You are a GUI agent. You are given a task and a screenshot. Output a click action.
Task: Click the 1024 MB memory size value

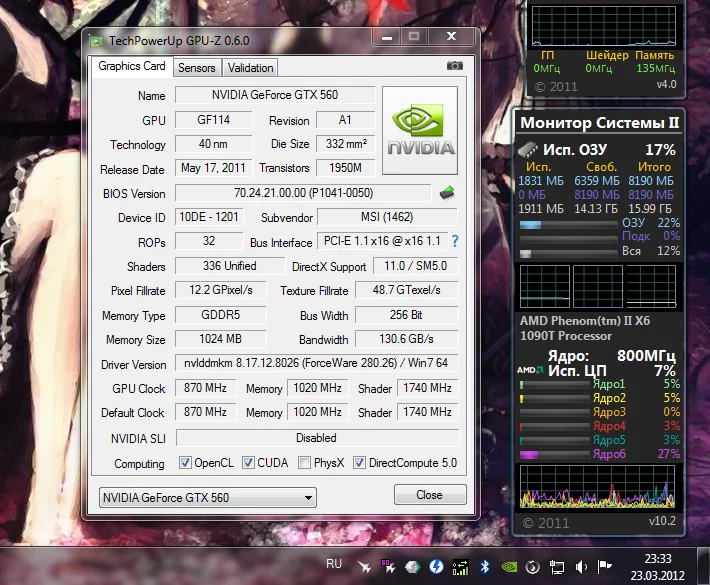point(221,339)
